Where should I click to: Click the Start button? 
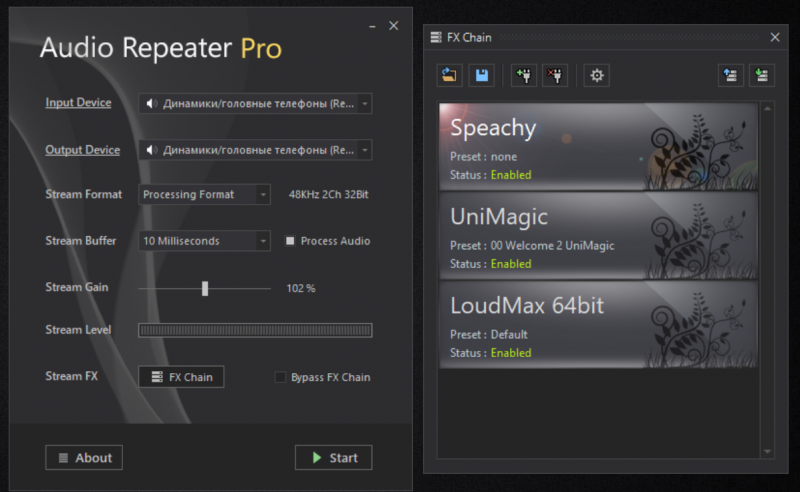(334, 458)
